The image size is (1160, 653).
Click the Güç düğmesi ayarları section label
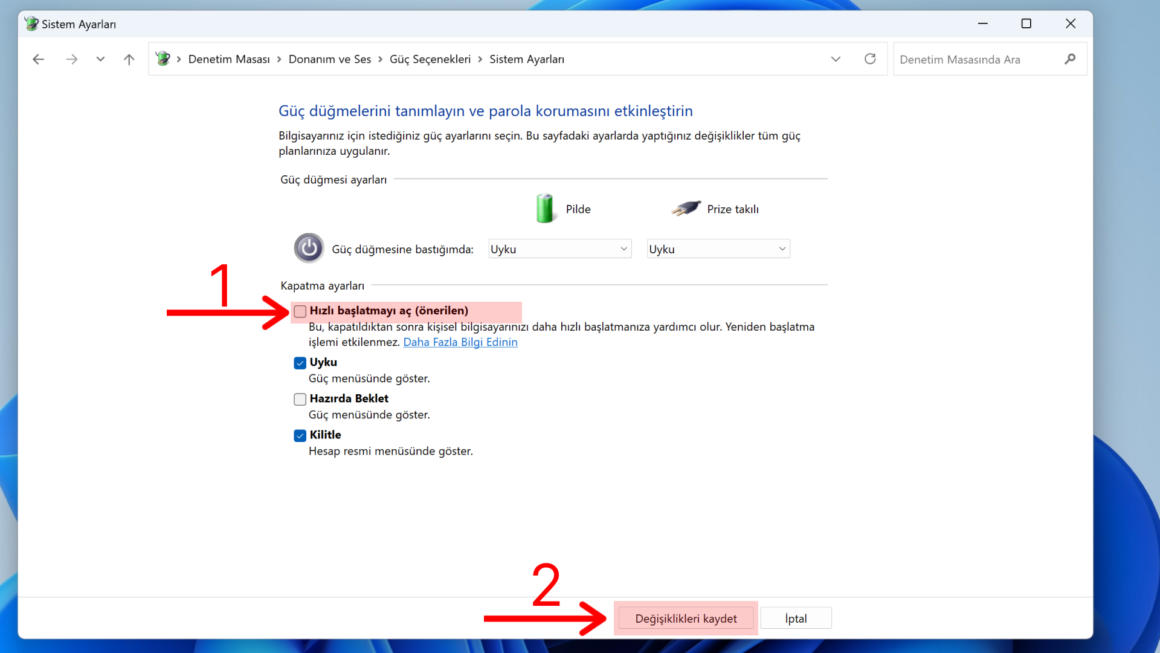tap(334, 180)
